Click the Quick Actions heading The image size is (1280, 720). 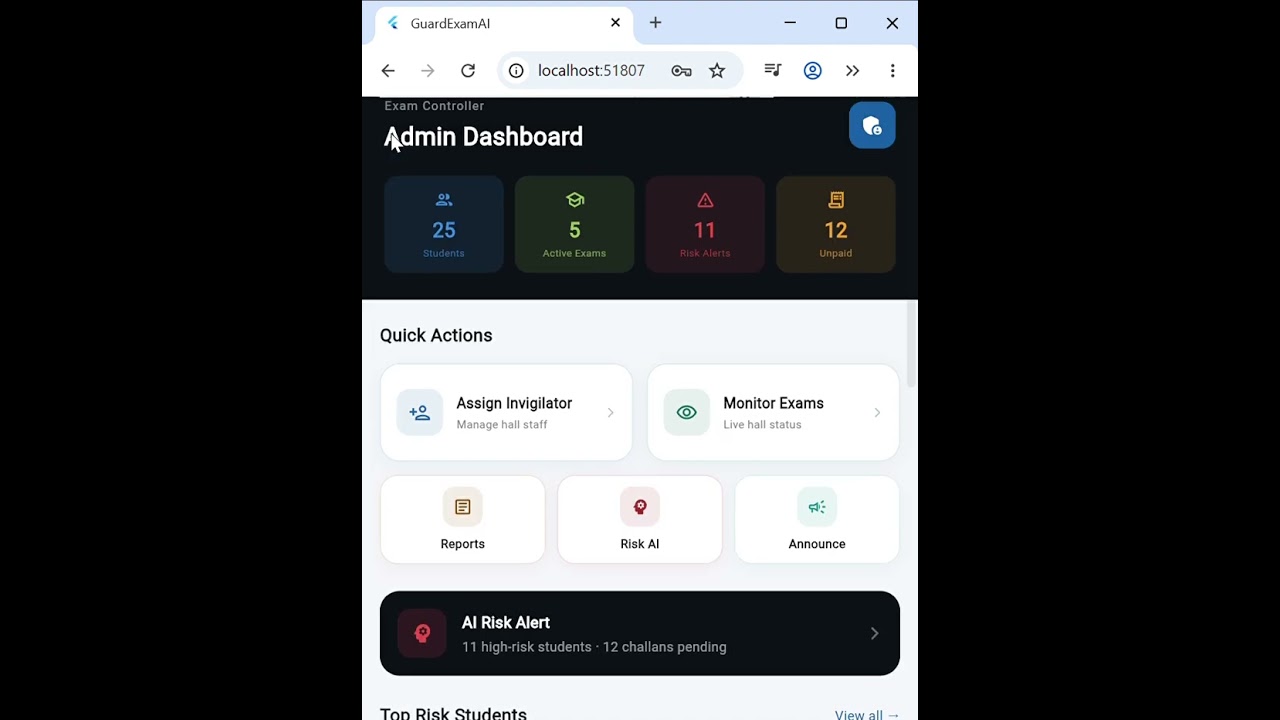(436, 335)
